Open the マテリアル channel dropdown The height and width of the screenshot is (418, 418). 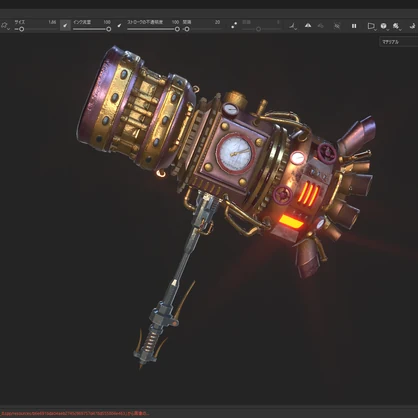pyautogui.click(x=399, y=42)
